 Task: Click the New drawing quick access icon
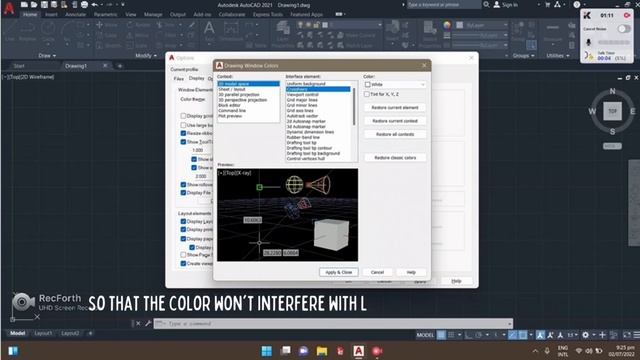[x=24, y=4]
